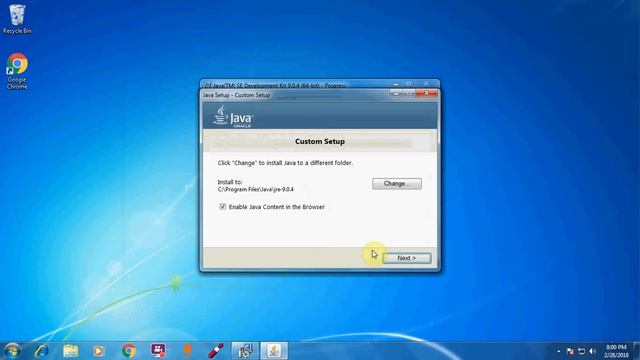640x360 pixels.
Task: Open the Action Center flag icon
Action: [x=570, y=351]
